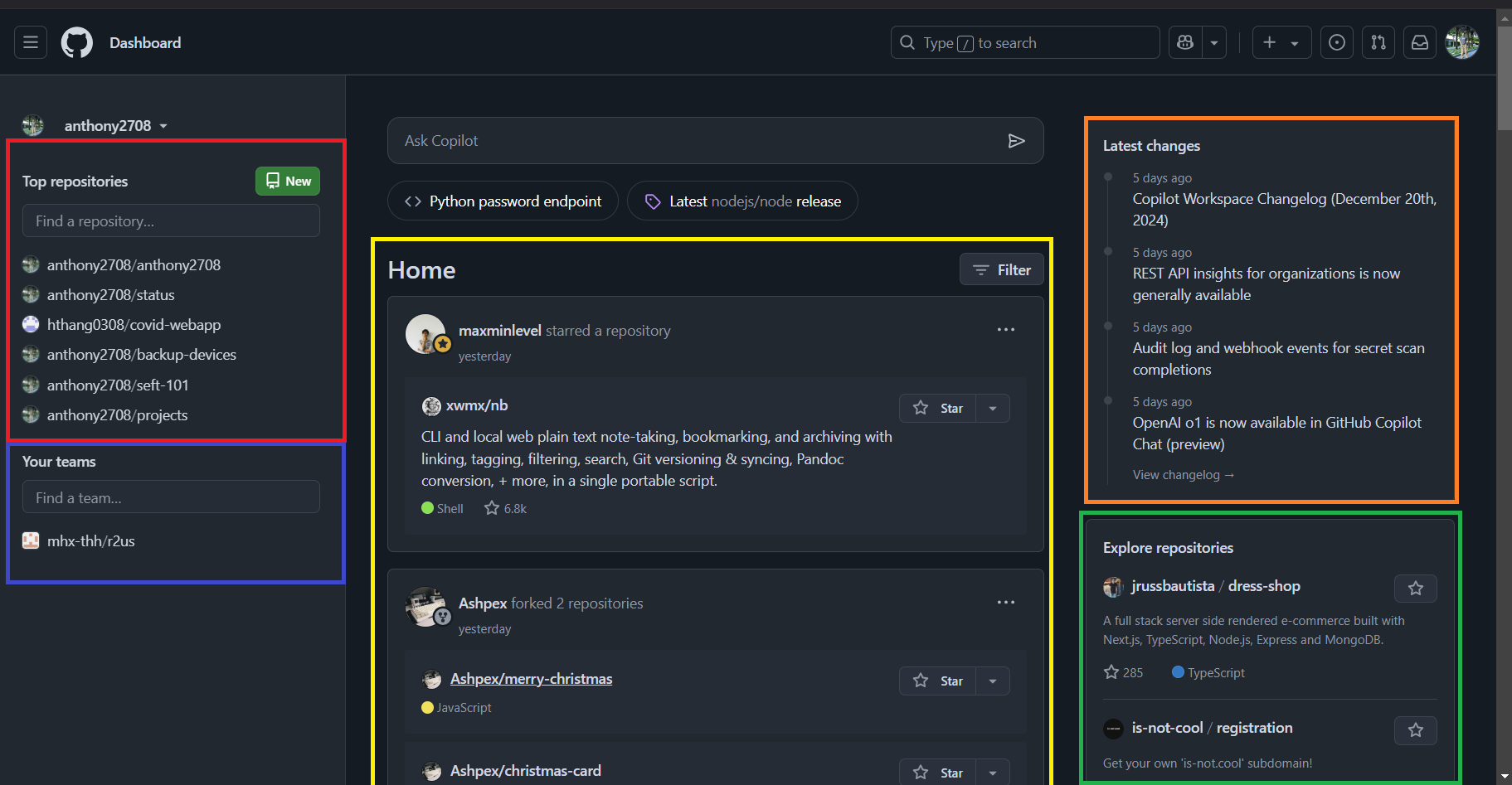Click the Find a repository input
This screenshot has width=1512, height=785.
[171, 220]
